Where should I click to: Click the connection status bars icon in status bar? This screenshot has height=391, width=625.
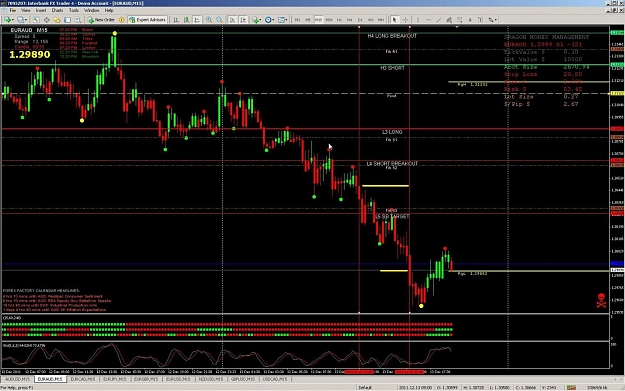point(571,387)
